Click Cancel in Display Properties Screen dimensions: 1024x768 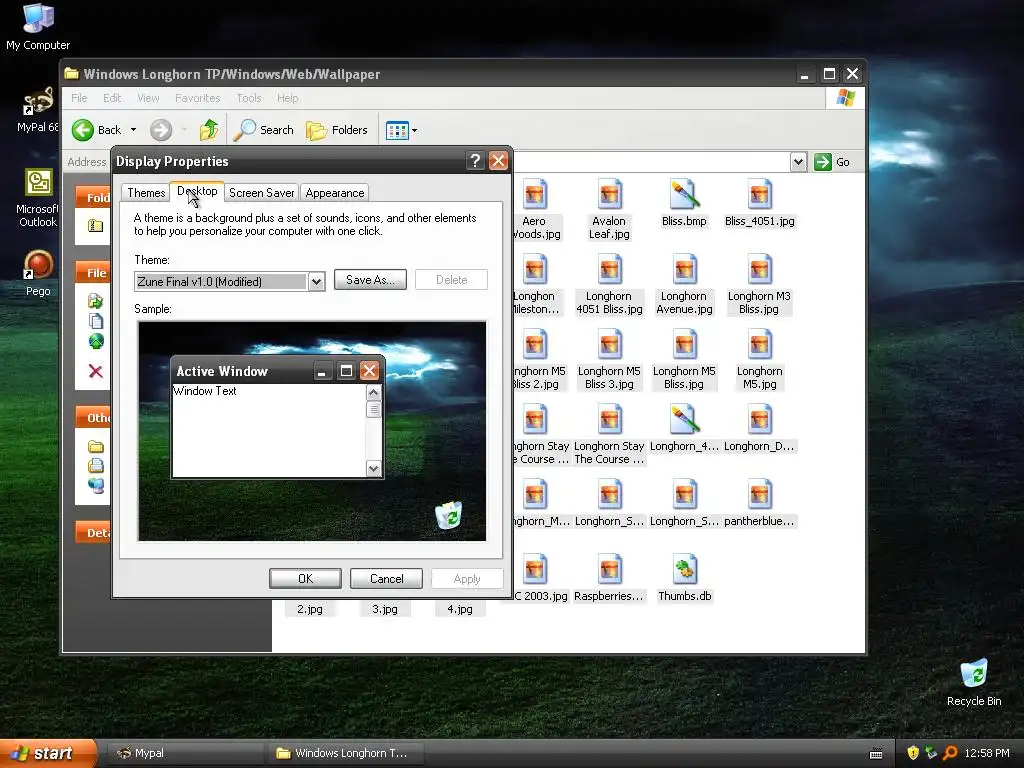386,579
